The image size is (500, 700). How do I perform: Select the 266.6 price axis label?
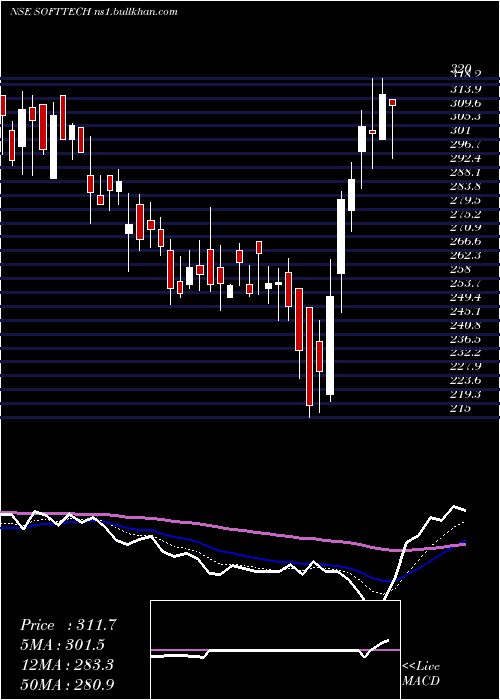coord(467,242)
